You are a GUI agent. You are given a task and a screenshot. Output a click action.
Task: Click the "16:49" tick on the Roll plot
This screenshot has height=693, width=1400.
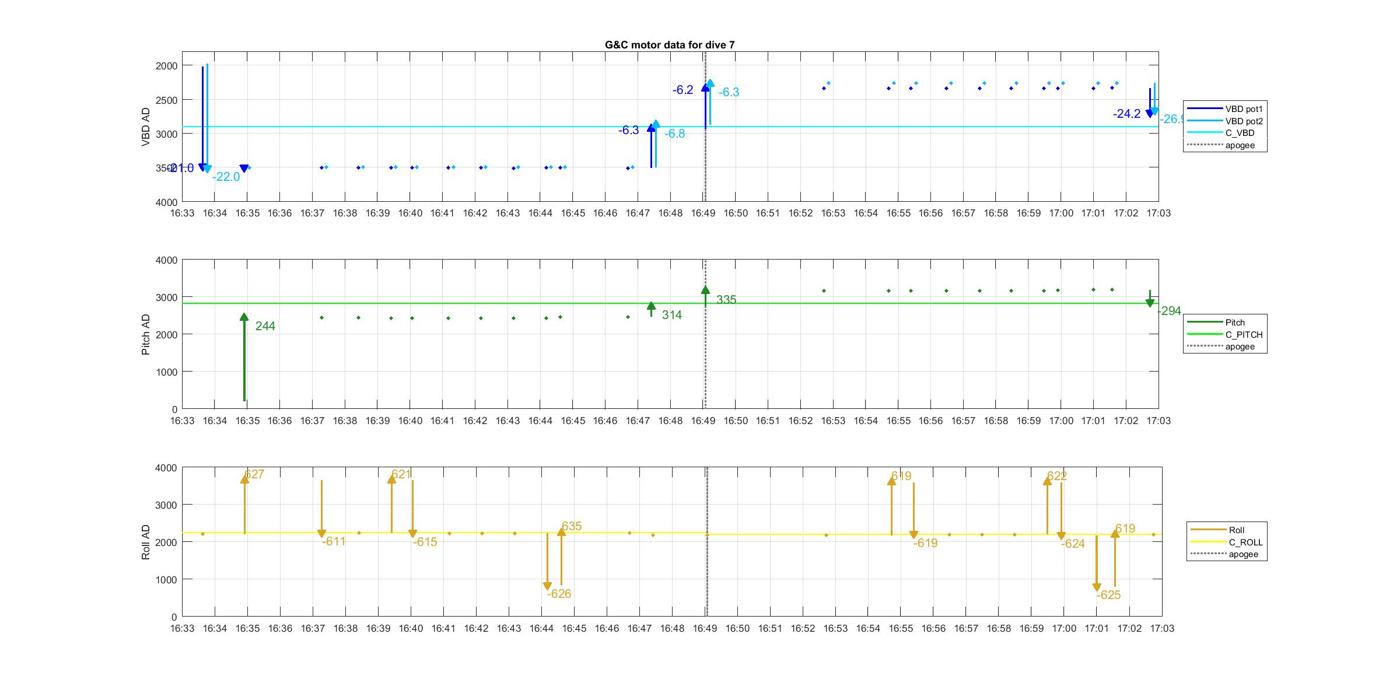pyautogui.click(x=705, y=628)
